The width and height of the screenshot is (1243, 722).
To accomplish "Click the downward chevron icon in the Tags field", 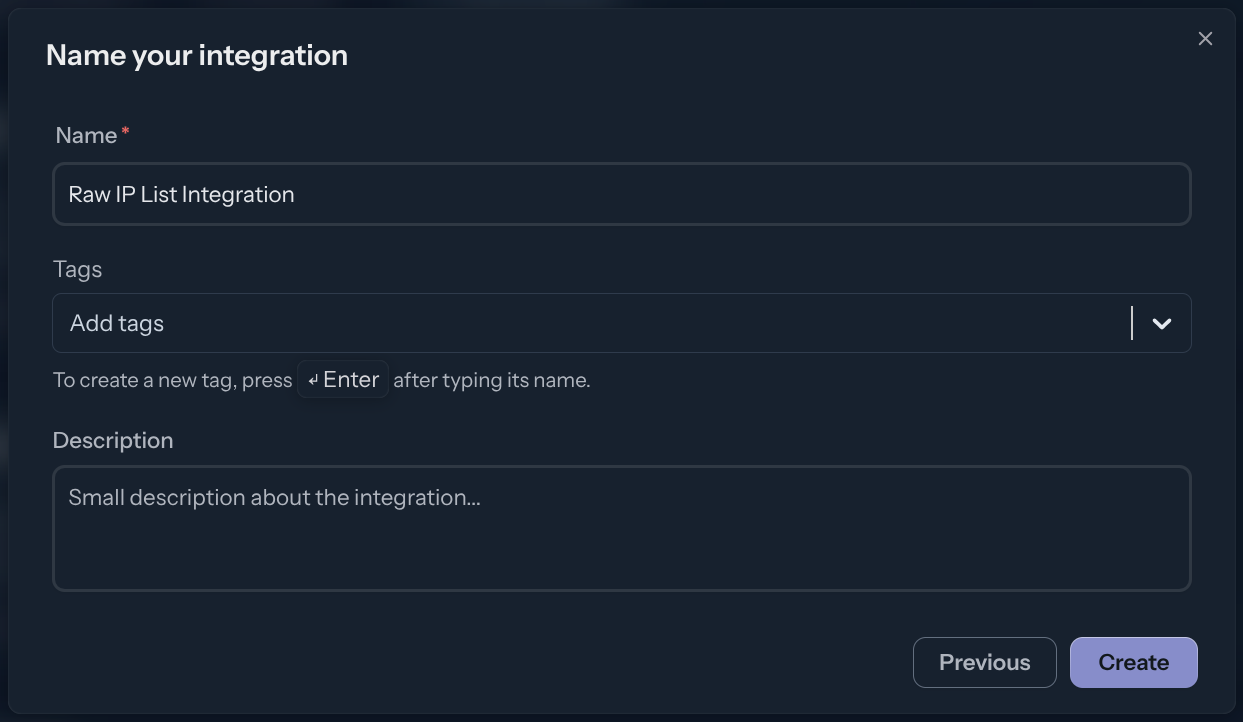I will pyautogui.click(x=1161, y=323).
